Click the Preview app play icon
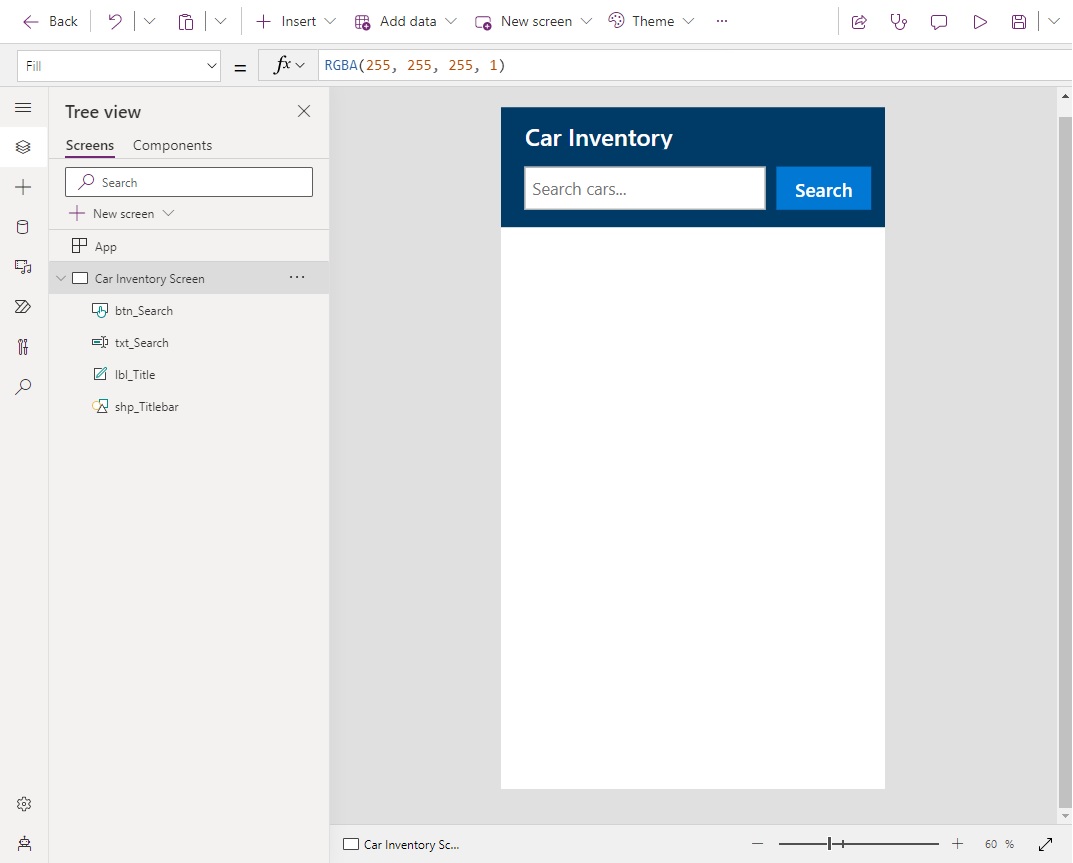Viewport: 1073px width, 863px height. click(x=979, y=22)
